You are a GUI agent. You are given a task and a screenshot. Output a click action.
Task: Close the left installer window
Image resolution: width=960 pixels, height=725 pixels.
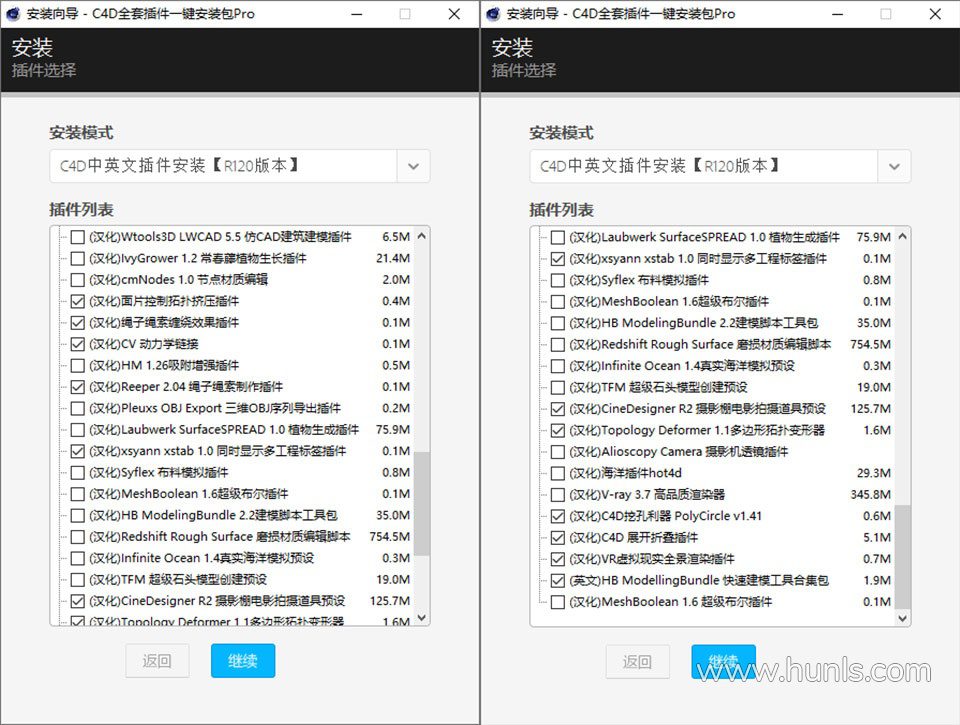click(x=454, y=13)
